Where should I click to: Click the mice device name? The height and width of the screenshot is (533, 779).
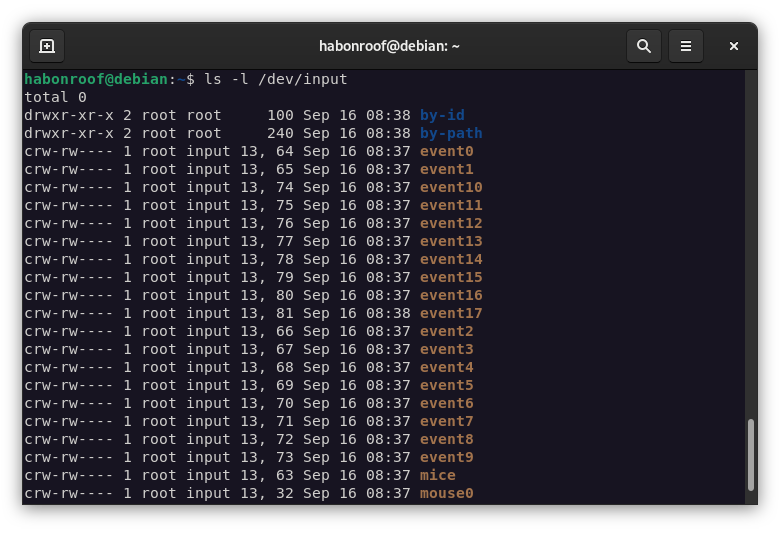(438, 475)
